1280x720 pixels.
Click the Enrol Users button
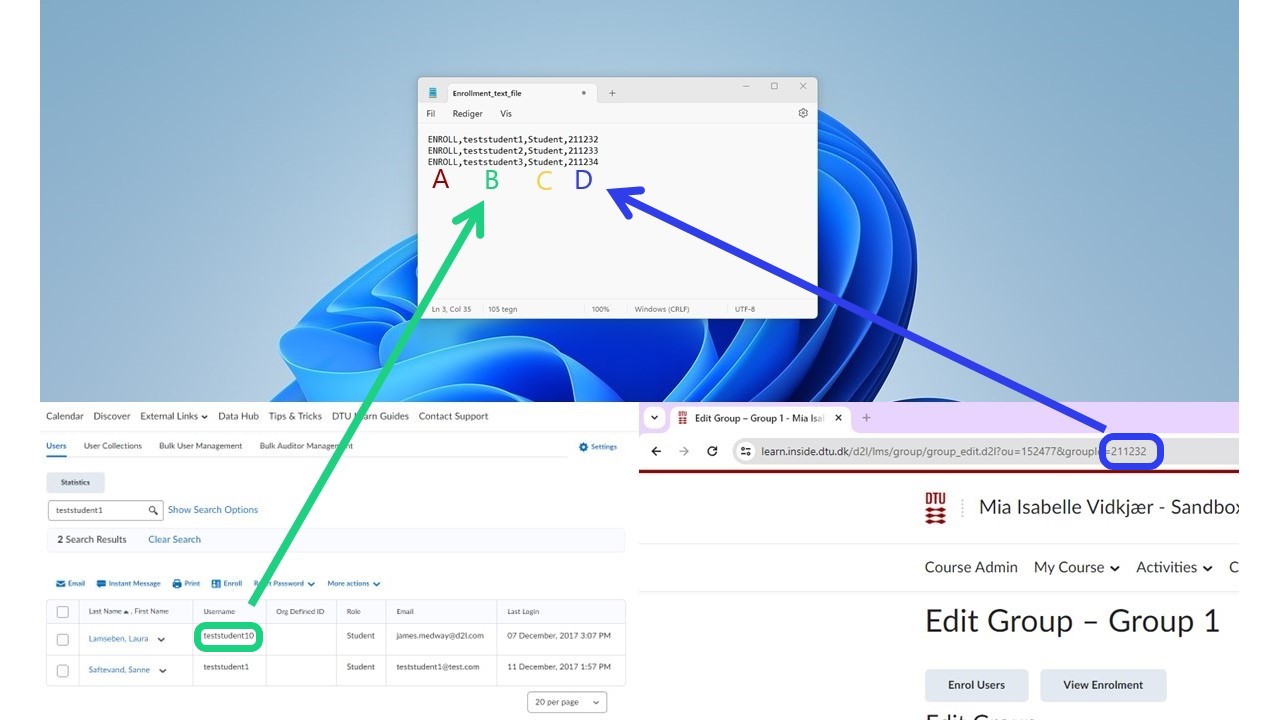click(x=976, y=685)
